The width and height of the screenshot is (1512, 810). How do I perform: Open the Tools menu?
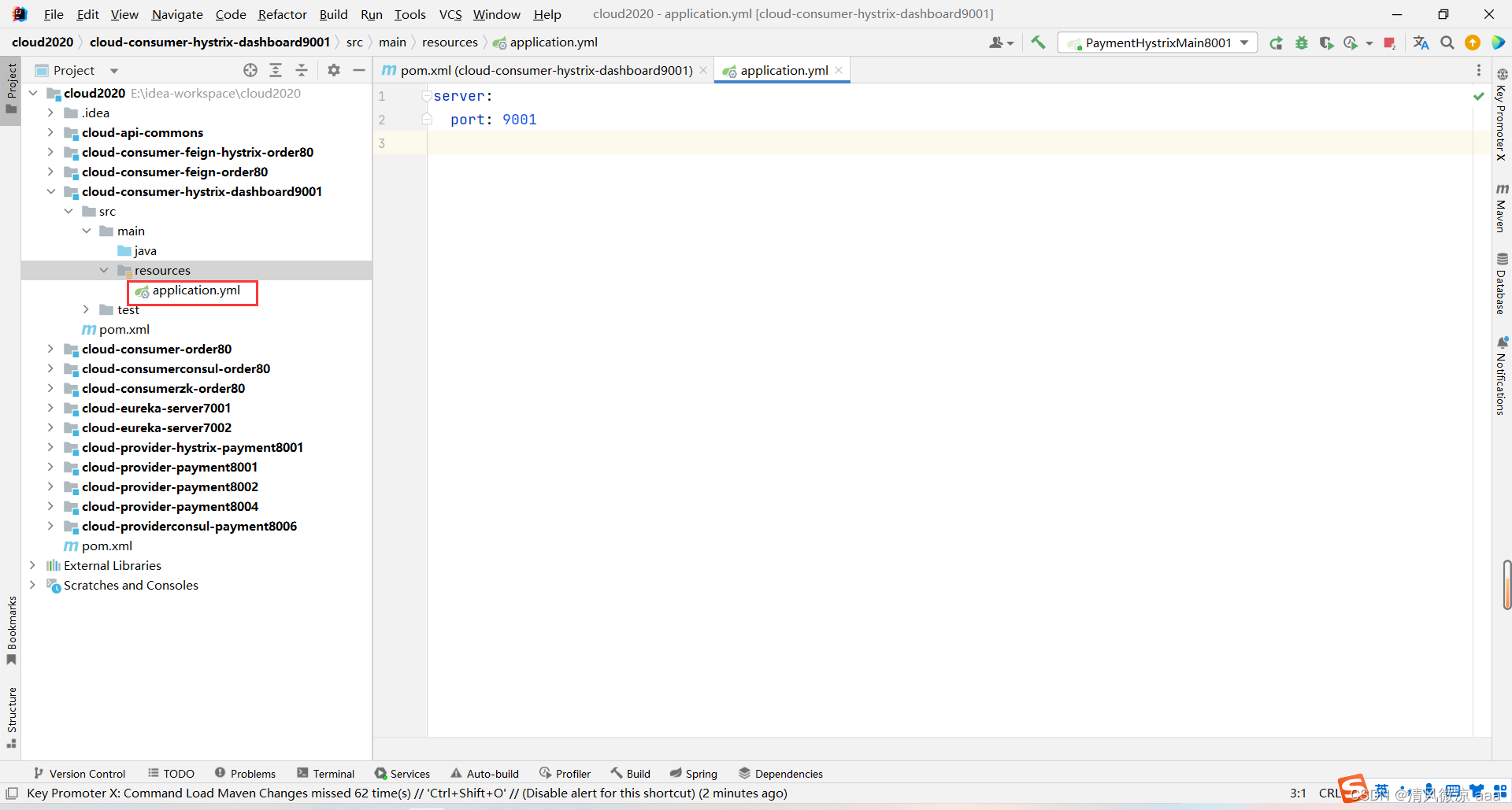409,14
